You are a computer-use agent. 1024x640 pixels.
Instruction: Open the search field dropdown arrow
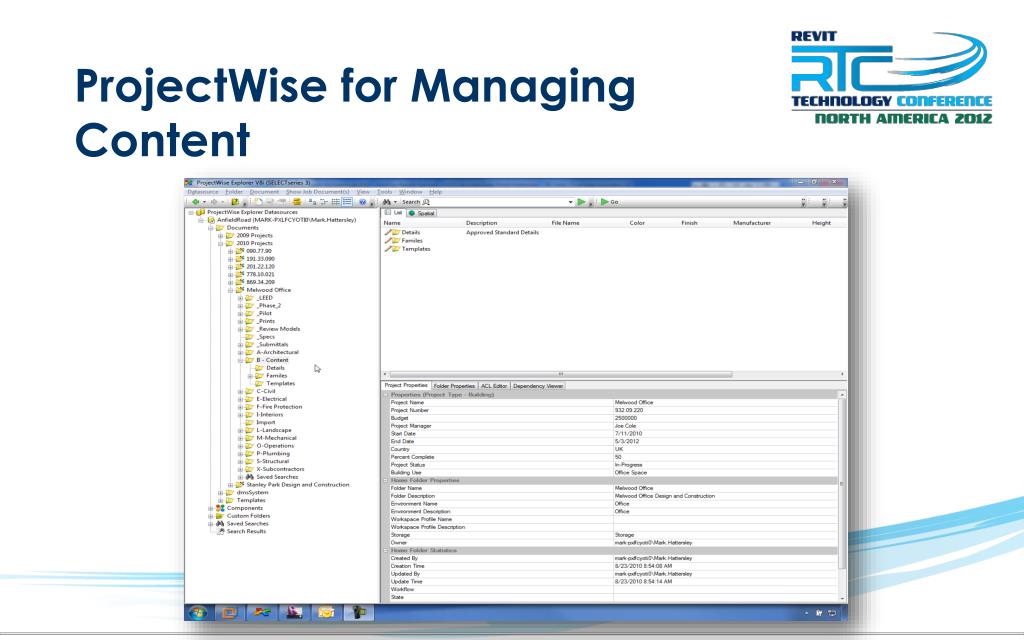click(570, 202)
